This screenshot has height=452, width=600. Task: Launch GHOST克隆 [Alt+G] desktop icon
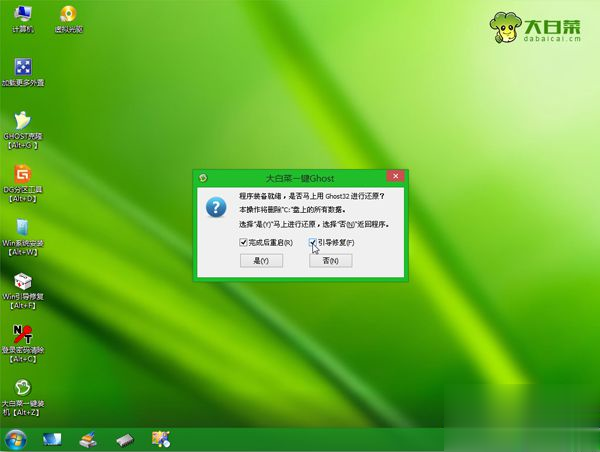coord(23,130)
